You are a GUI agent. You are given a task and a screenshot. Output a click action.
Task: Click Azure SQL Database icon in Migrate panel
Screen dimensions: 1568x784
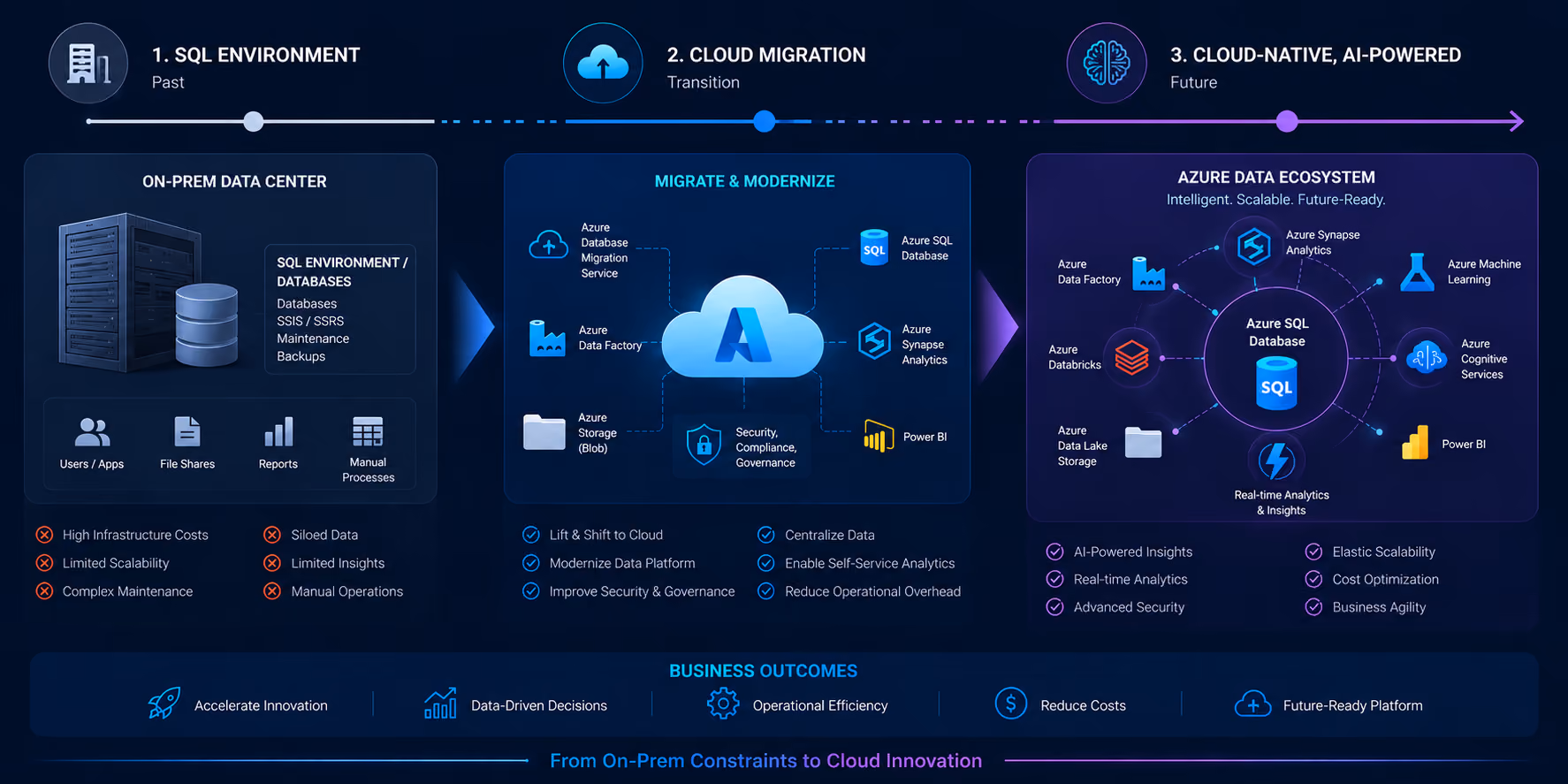pos(874,247)
